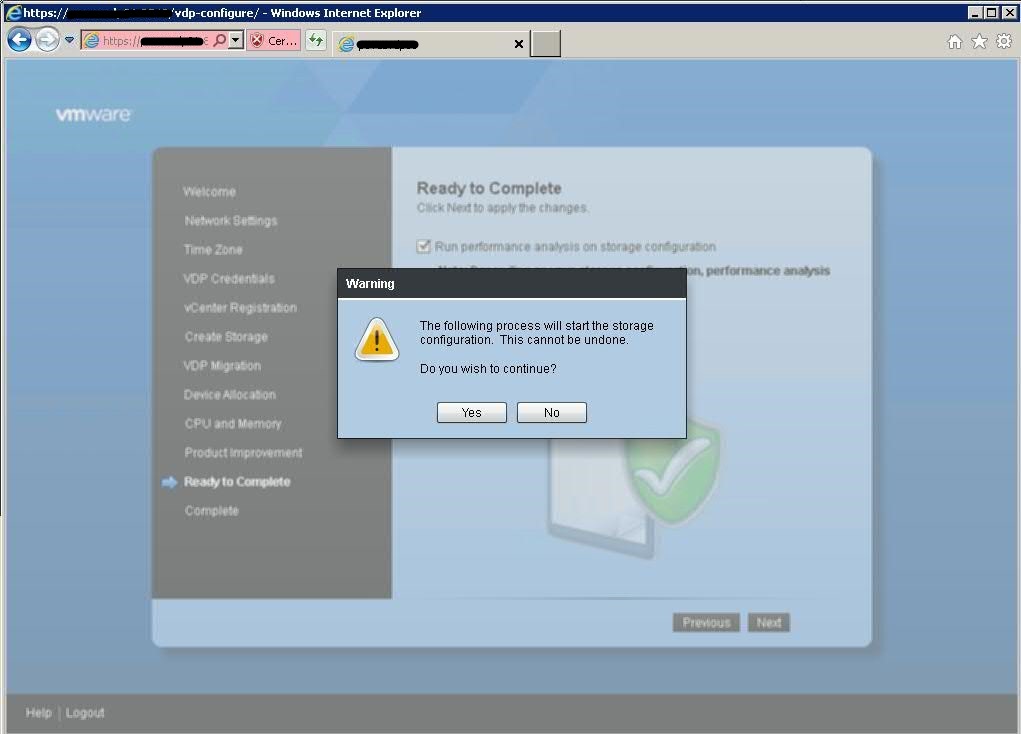Click the certificate error shield icon
This screenshot has width=1021, height=734.
point(257,40)
